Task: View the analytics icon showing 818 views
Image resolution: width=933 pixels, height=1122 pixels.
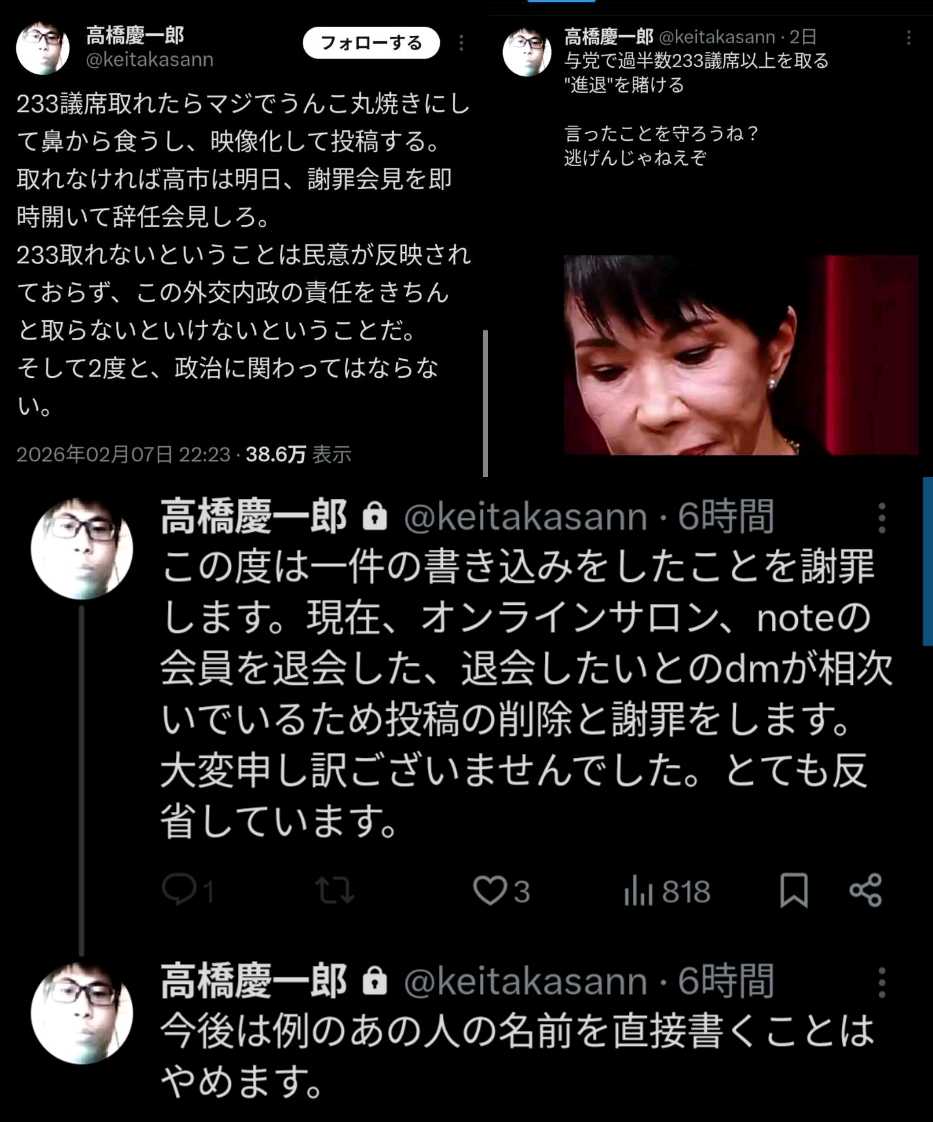Action: 667,892
